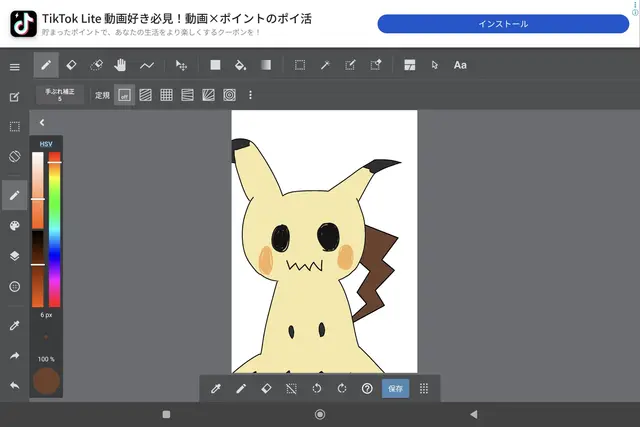Select the selection pen tool
The height and width of the screenshot is (427, 640).
tap(350, 65)
